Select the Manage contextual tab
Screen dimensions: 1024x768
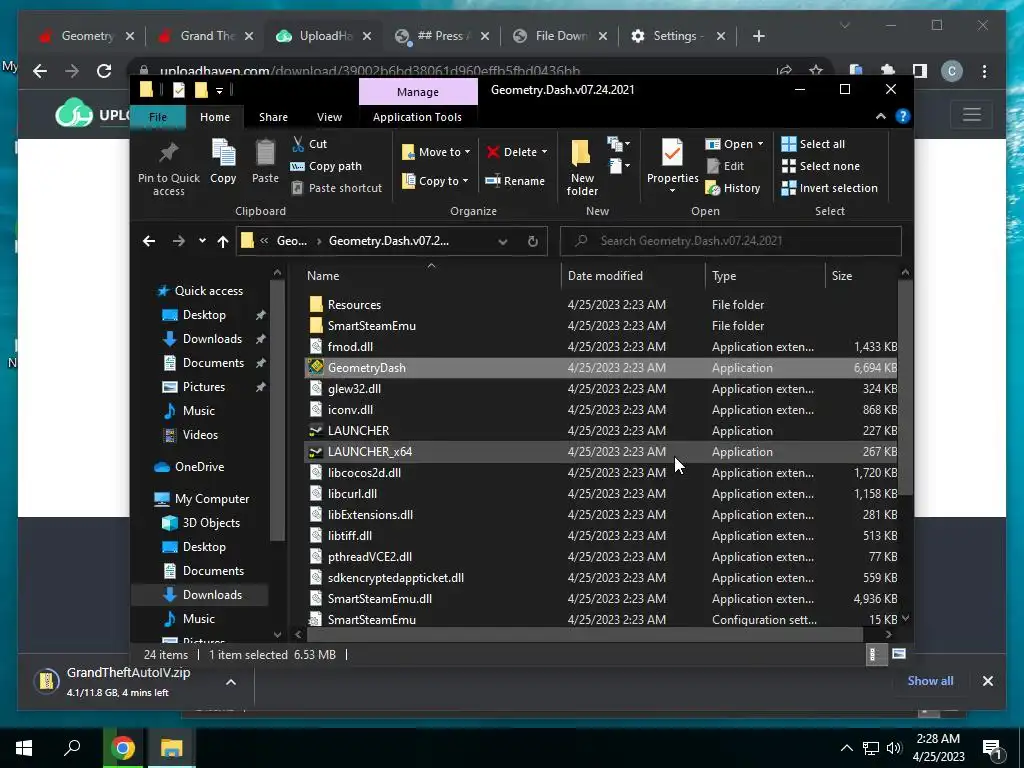coord(418,92)
